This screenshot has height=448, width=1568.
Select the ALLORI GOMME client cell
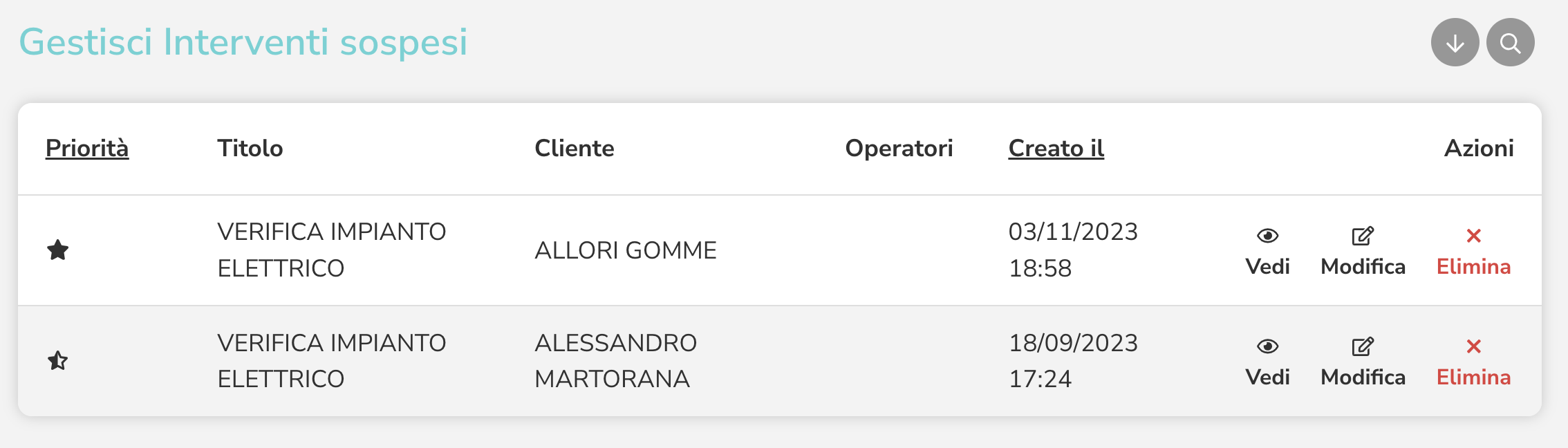click(626, 250)
